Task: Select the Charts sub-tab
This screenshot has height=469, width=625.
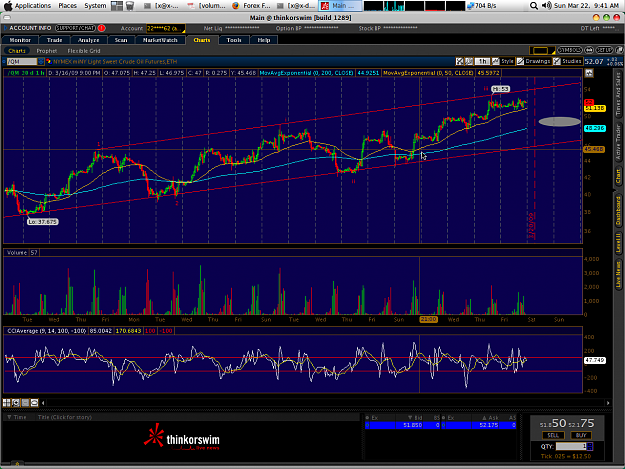Action: 17,51
